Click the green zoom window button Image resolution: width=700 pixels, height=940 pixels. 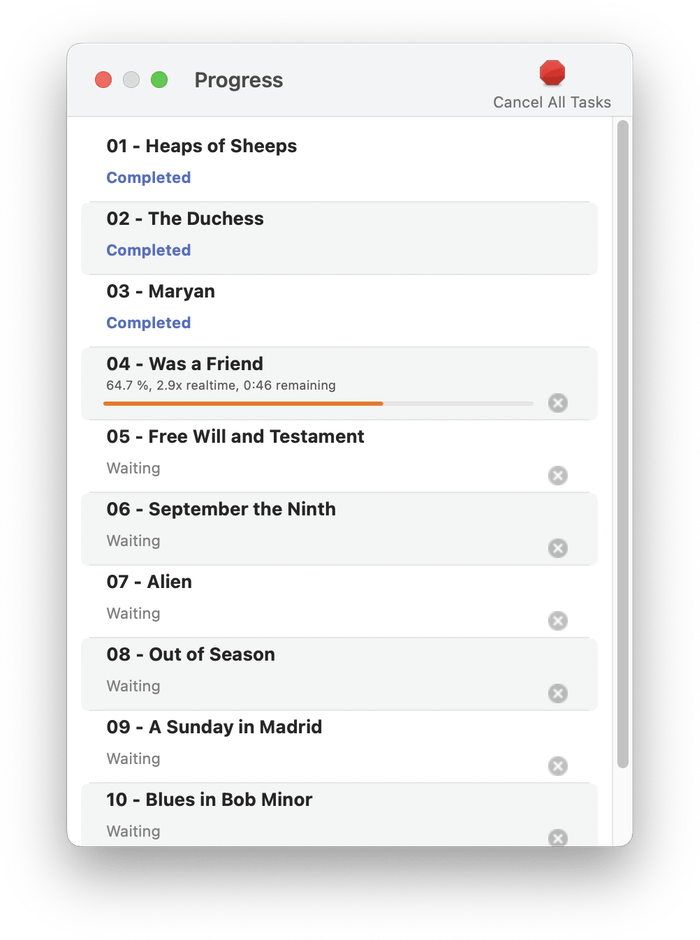click(x=159, y=79)
